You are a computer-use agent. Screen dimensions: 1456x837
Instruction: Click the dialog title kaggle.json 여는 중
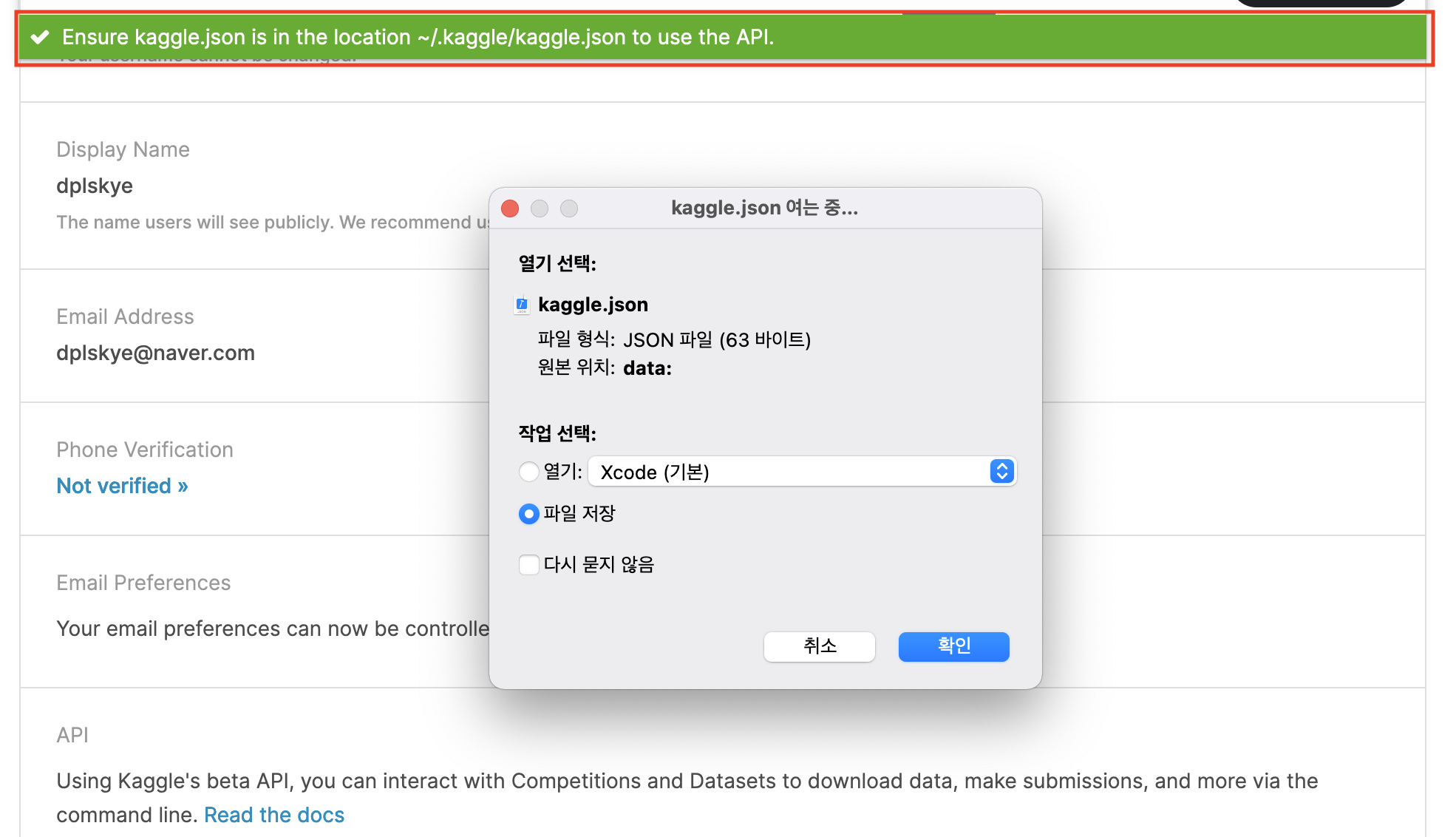[x=763, y=208]
